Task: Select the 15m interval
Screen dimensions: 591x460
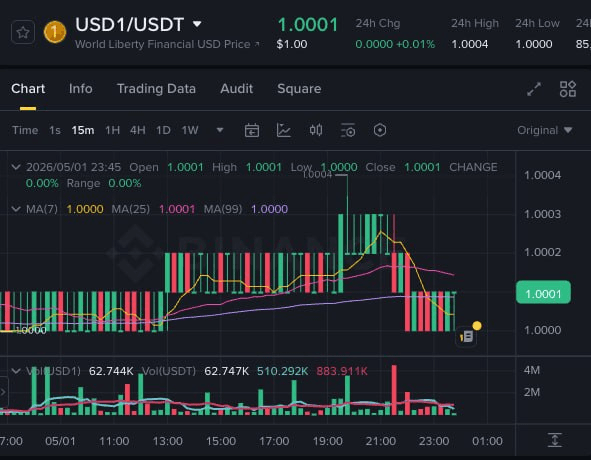Action: 83,130
